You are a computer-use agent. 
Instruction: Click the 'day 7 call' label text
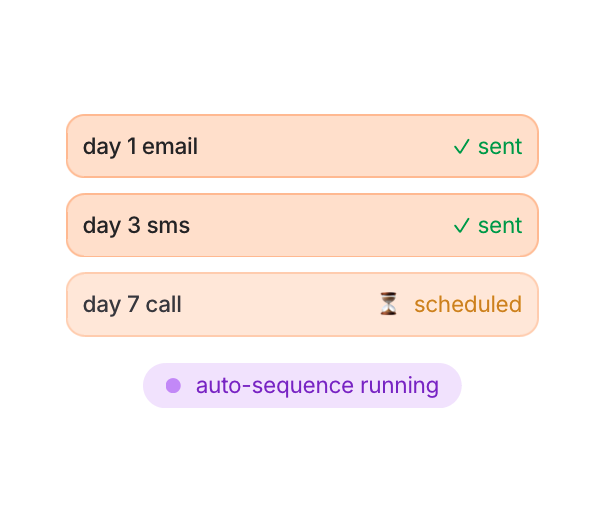pos(132,304)
